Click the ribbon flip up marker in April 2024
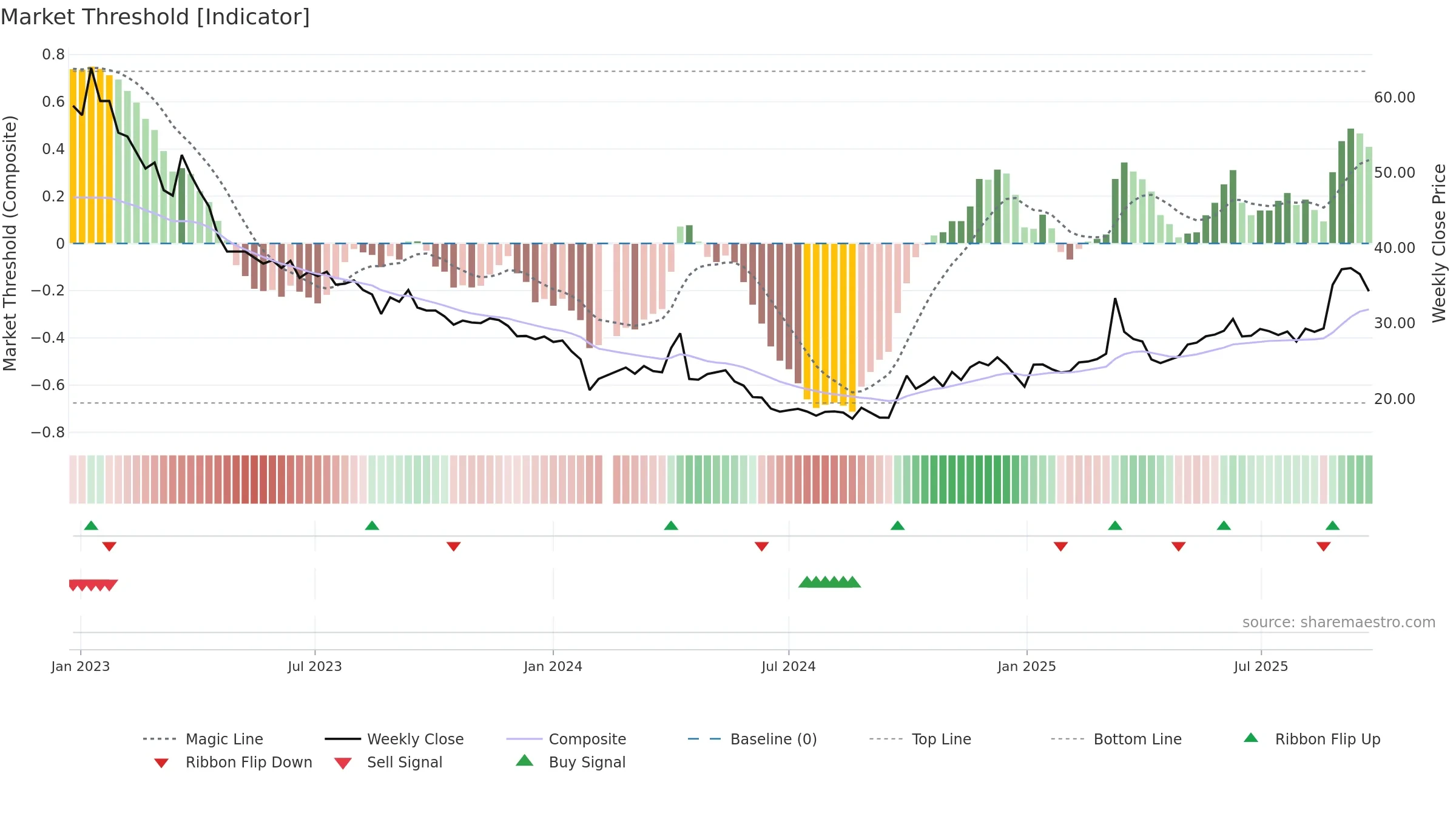1456x819 pixels. click(671, 525)
